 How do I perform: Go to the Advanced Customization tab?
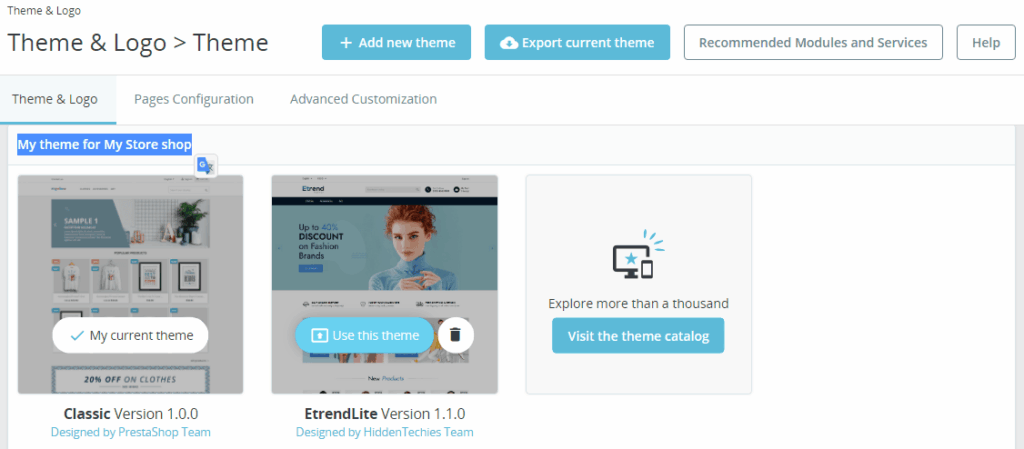(363, 99)
